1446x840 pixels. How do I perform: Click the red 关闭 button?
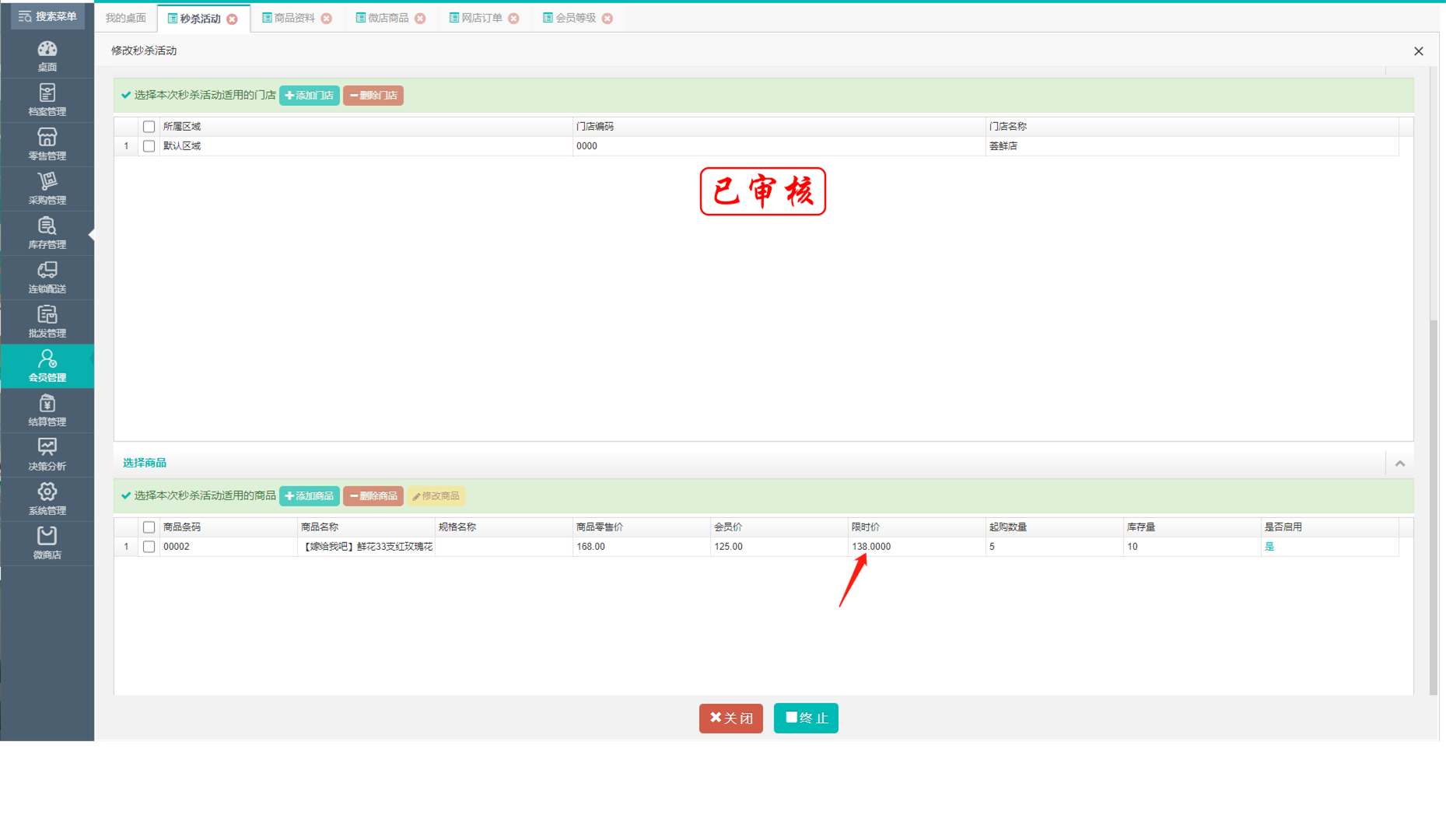pyautogui.click(x=731, y=718)
